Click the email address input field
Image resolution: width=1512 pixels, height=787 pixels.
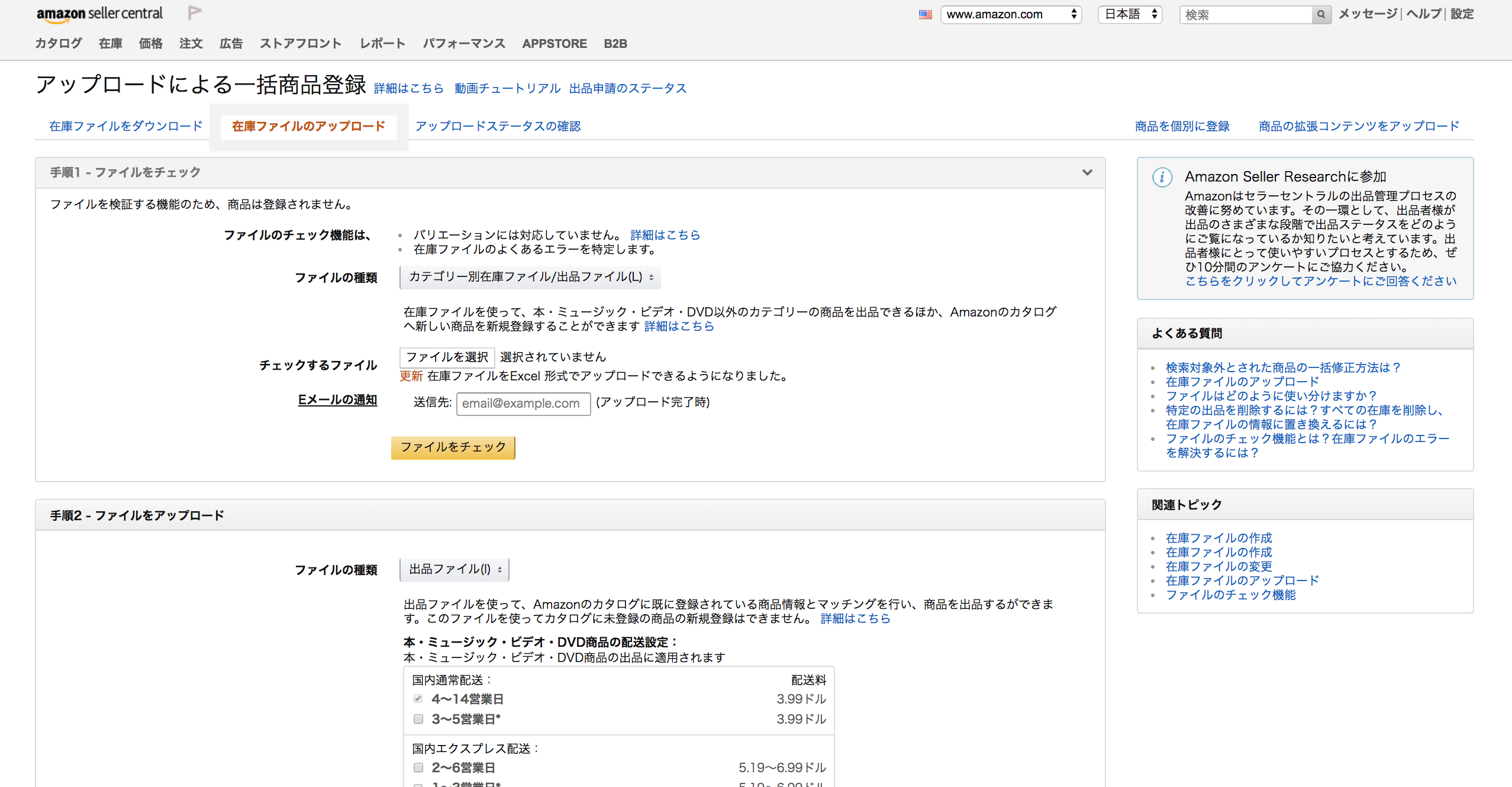click(x=524, y=404)
